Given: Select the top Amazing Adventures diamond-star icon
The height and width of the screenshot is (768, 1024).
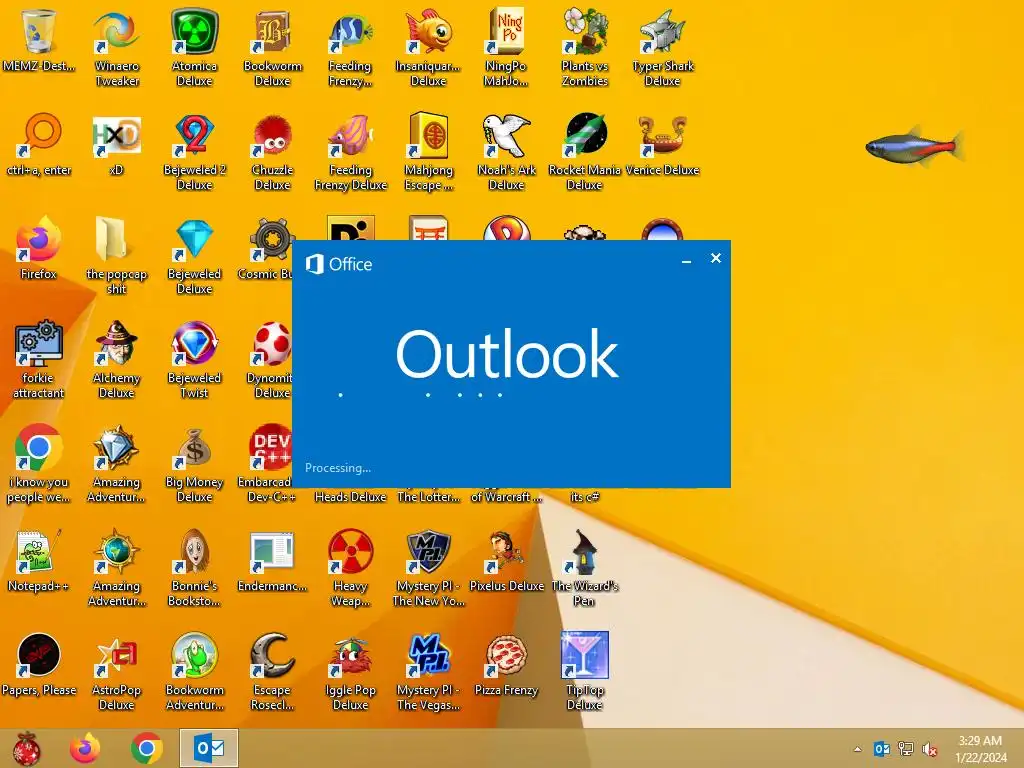Looking at the screenshot, I should 116,447.
